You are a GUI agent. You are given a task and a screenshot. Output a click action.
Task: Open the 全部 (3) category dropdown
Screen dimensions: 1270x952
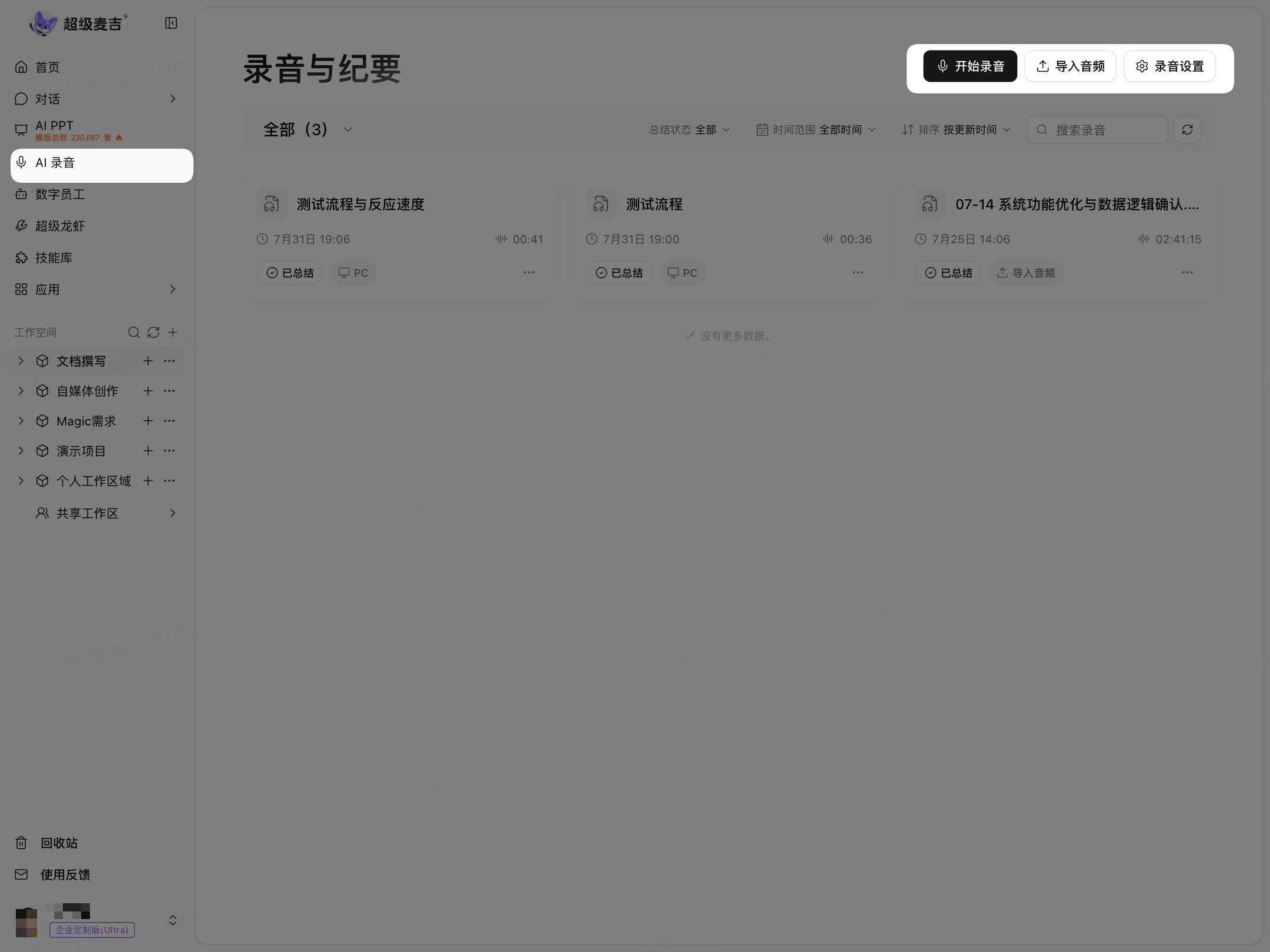(308, 129)
